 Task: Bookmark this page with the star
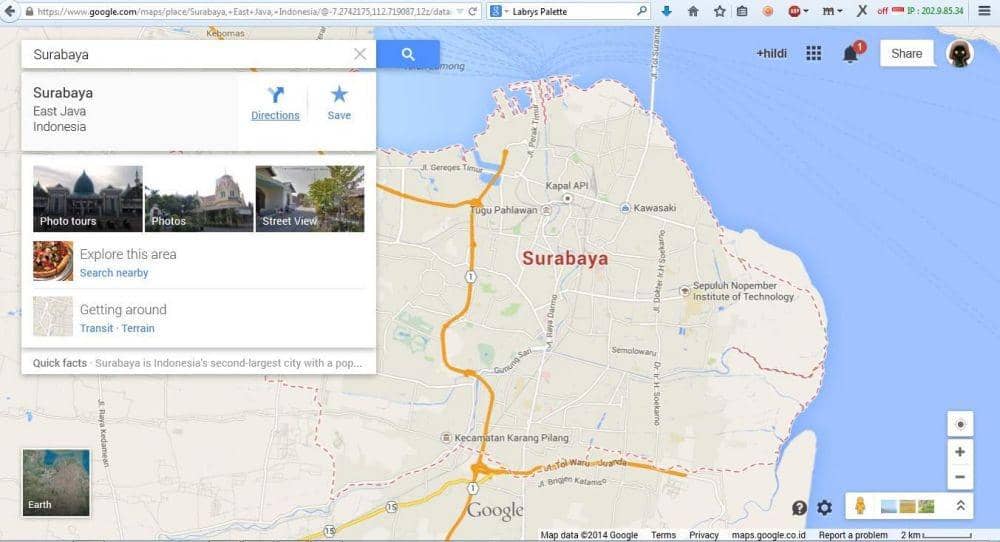point(719,11)
